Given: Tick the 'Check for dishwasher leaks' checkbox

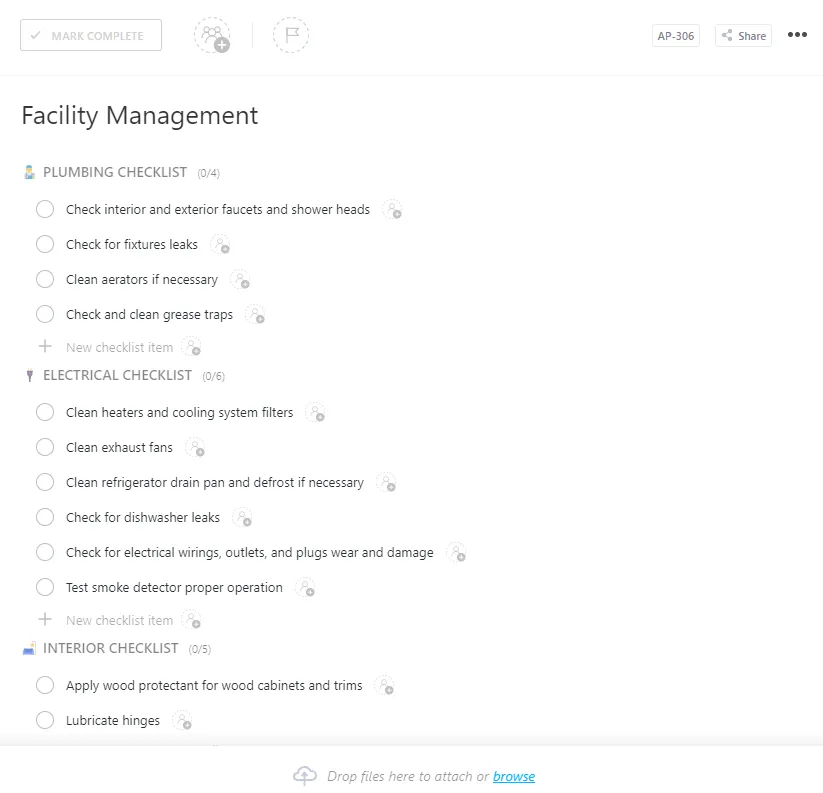Looking at the screenshot, I should (45, 517).
